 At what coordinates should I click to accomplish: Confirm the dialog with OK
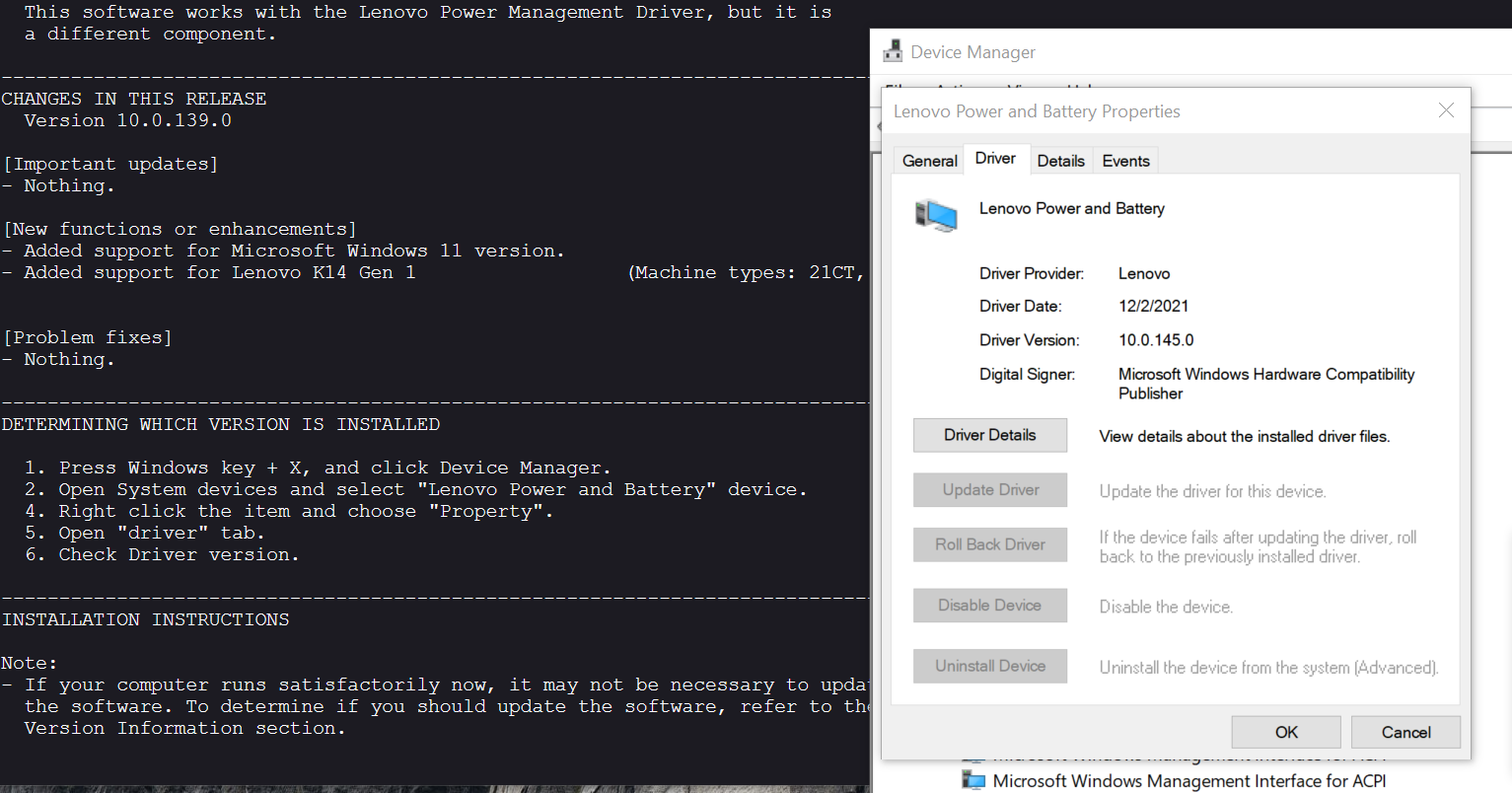click(x=1285, y=732)
